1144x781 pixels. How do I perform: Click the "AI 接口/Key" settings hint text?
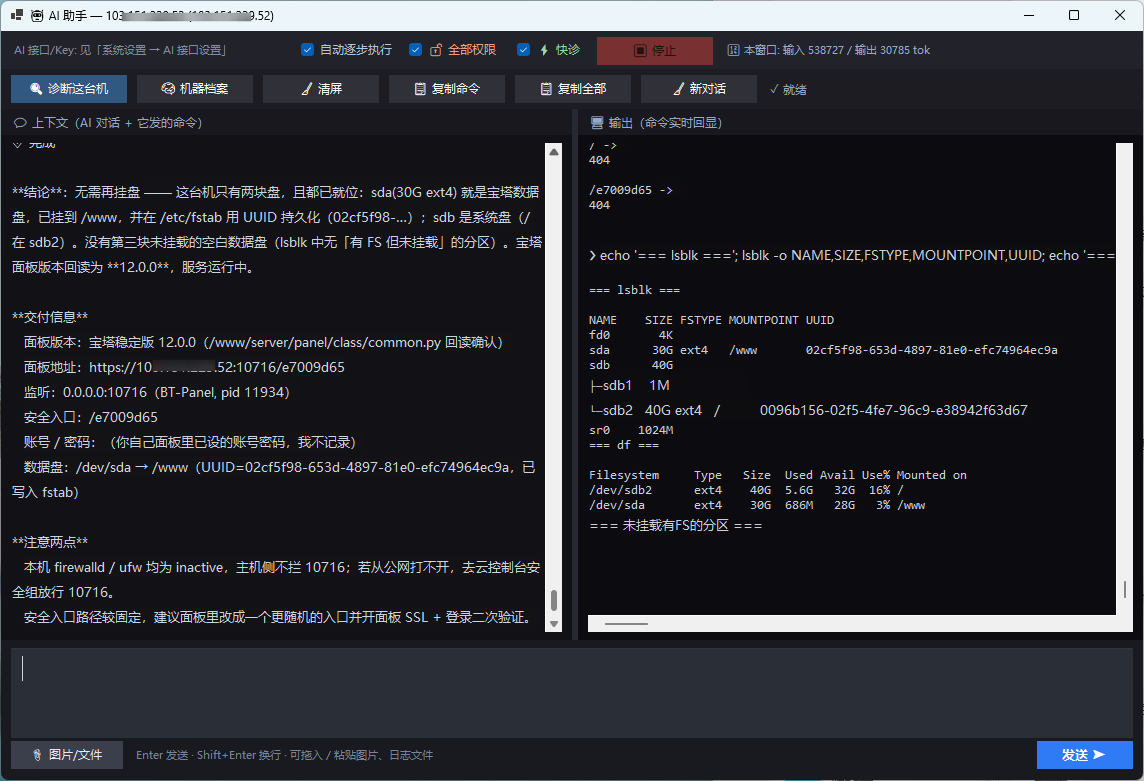[120, 50]
